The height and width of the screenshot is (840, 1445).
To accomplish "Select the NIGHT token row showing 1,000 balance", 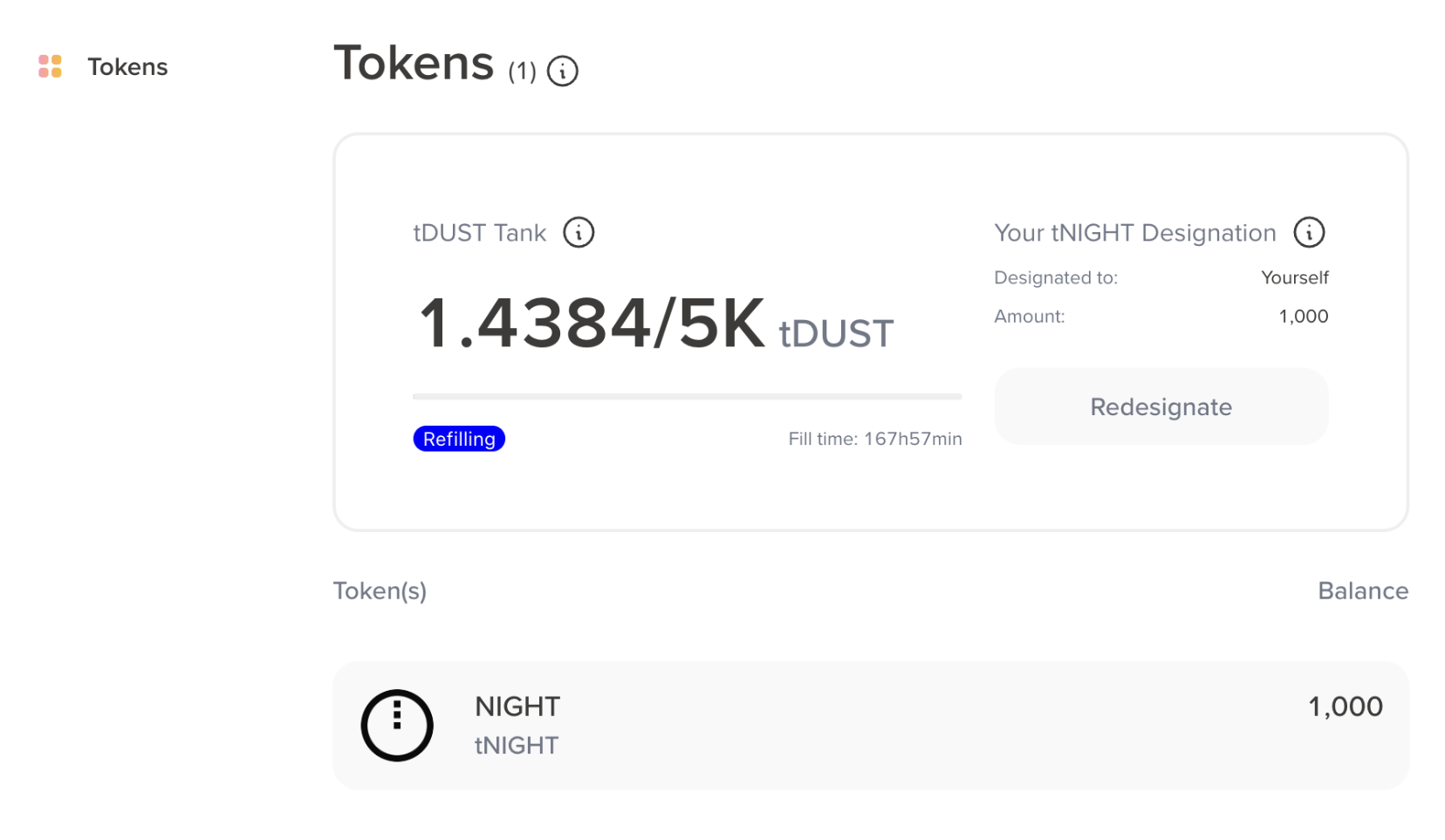I will (x=870, y=725).
